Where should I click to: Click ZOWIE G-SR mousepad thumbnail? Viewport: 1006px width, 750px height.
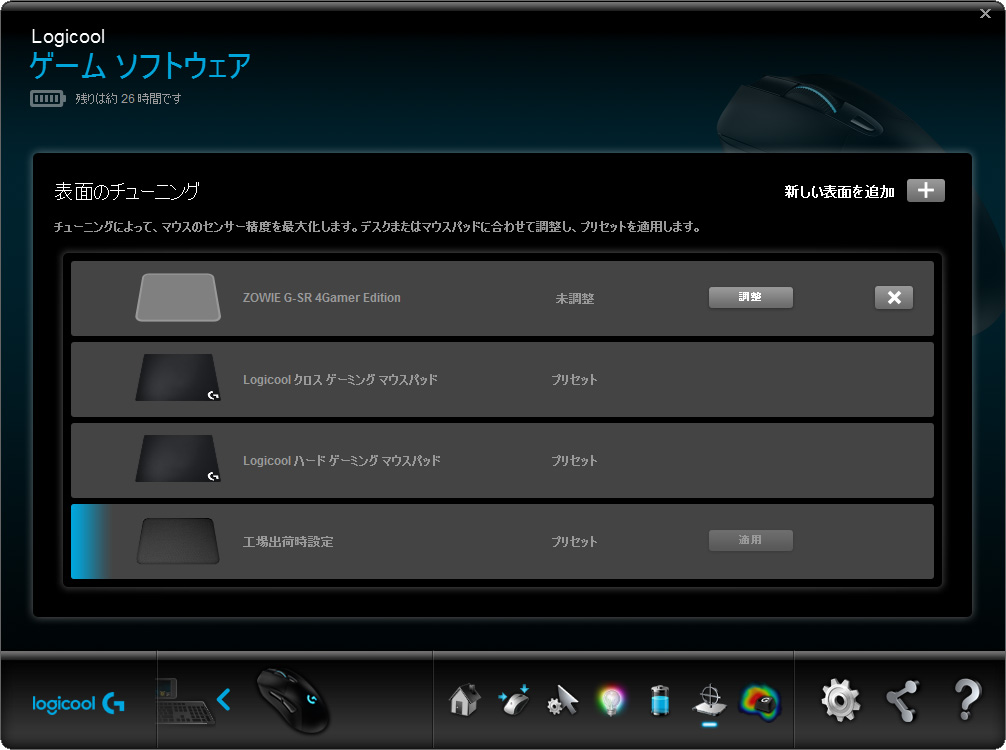coord(178,297)
